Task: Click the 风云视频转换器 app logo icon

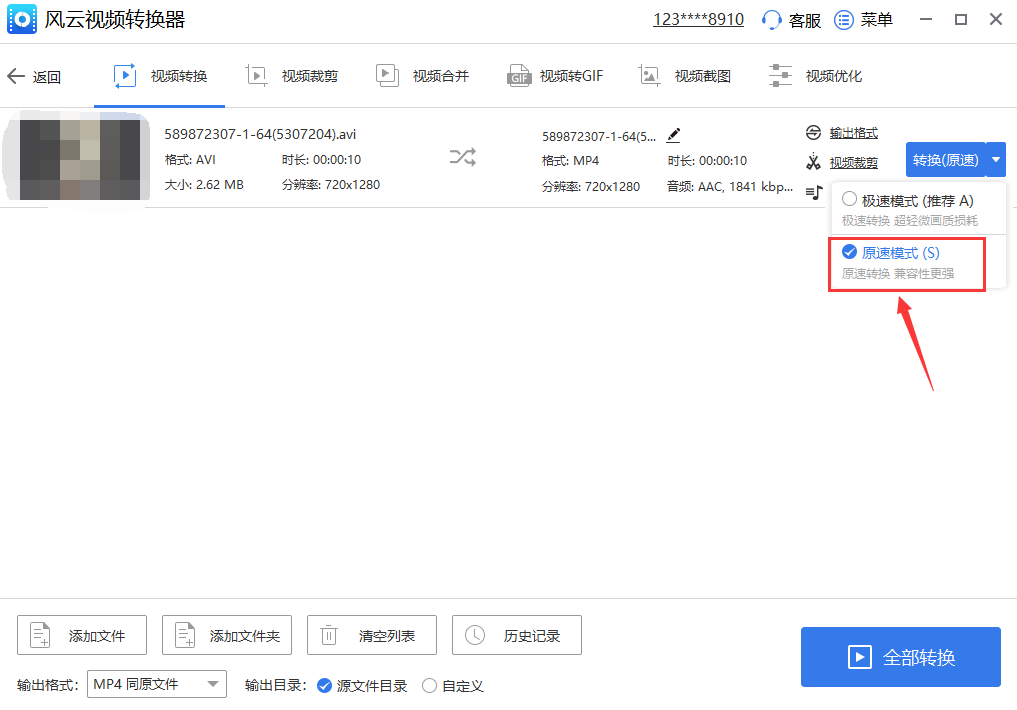Action: point(22,20)
